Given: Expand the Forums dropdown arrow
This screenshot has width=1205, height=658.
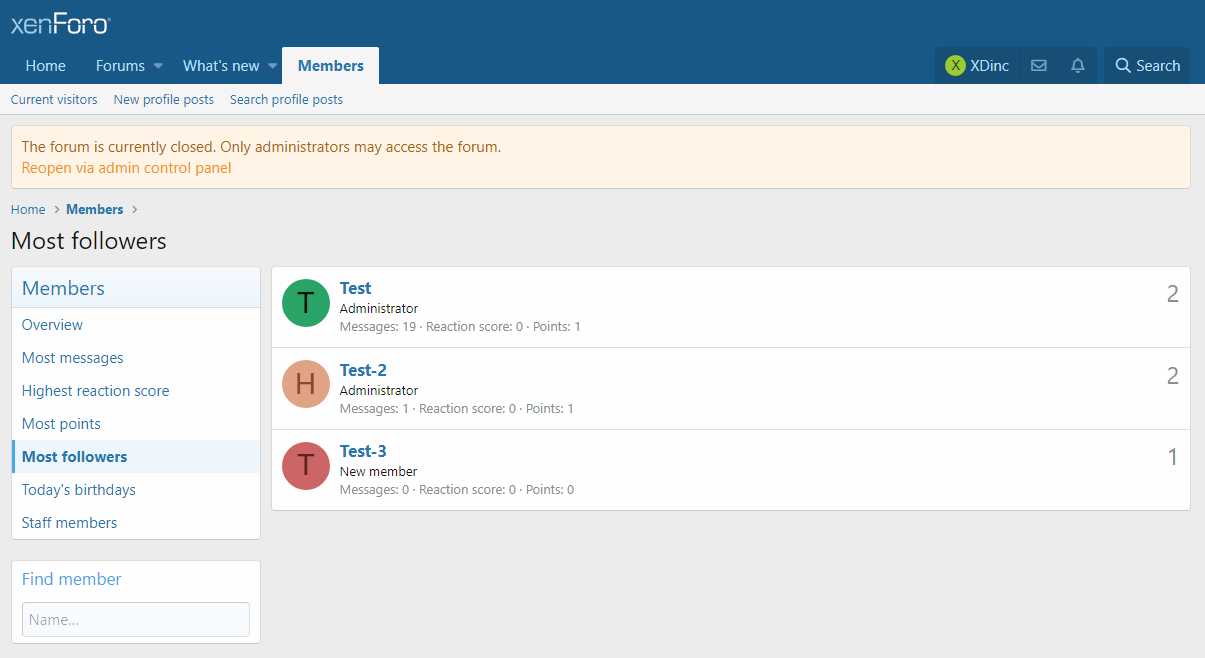Looking at the screenshot, I should click(158, 66).
